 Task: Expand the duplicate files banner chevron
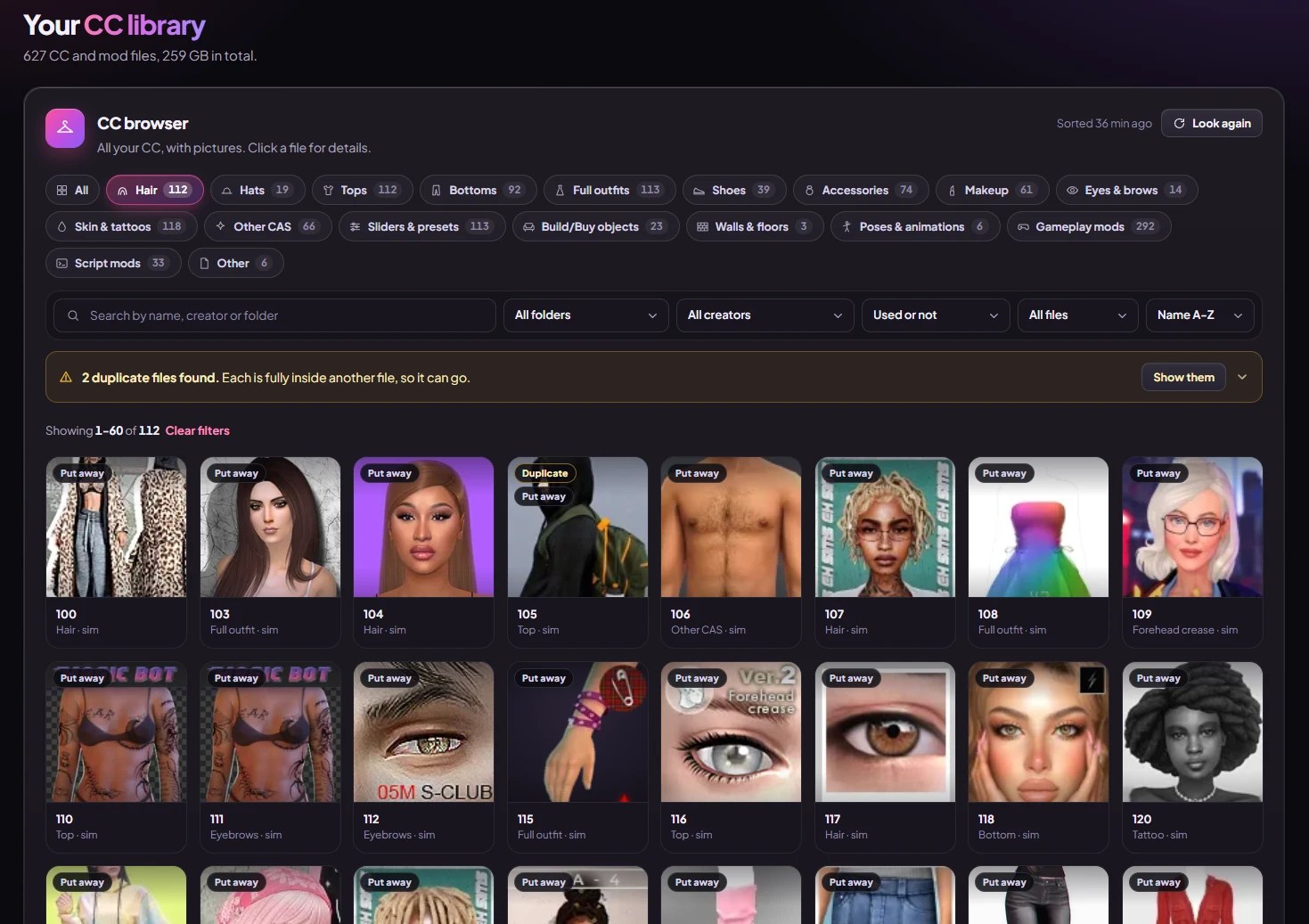[1242, 378]
